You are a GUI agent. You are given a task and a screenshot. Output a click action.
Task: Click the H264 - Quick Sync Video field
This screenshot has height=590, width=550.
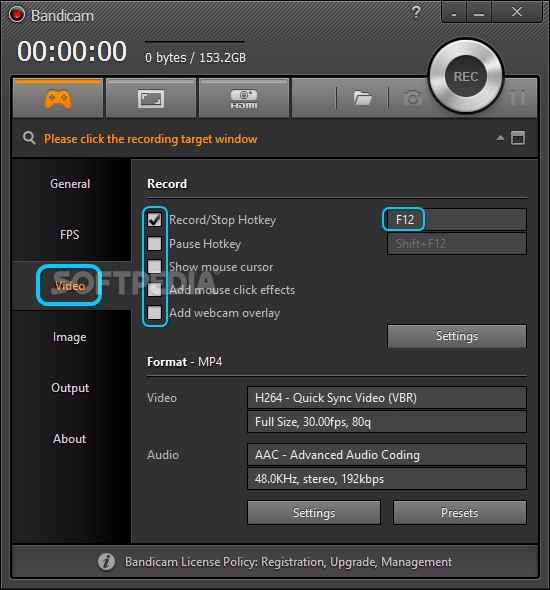pos(387,398)
